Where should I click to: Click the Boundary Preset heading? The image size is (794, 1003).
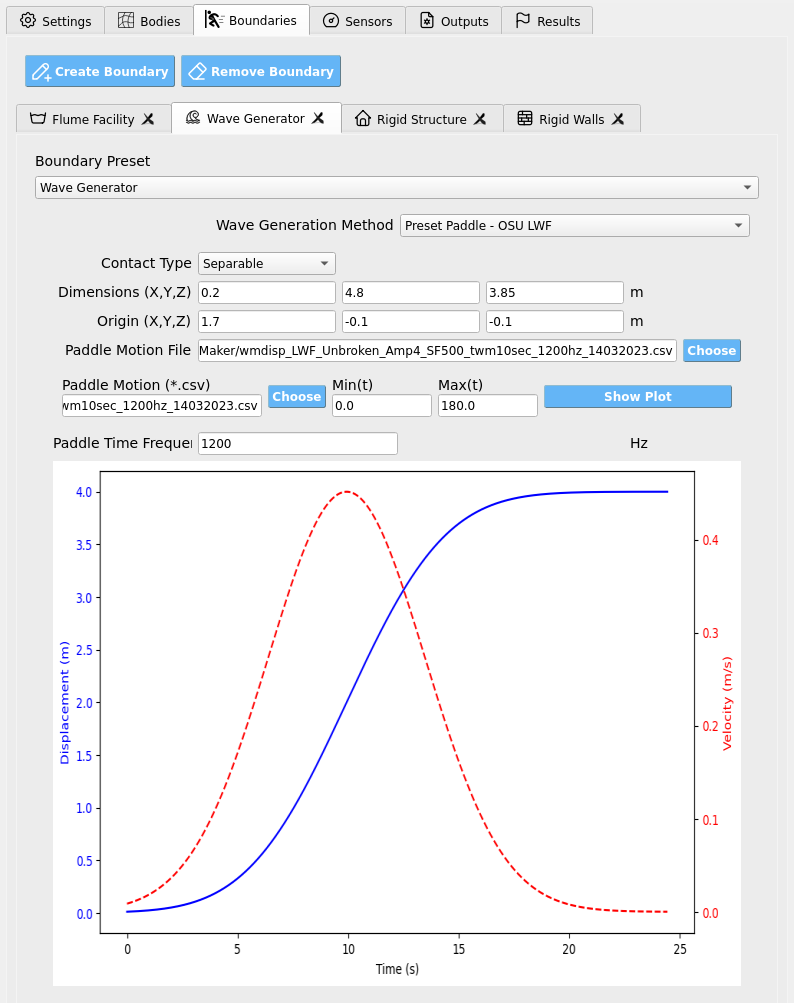click(93, 161)
